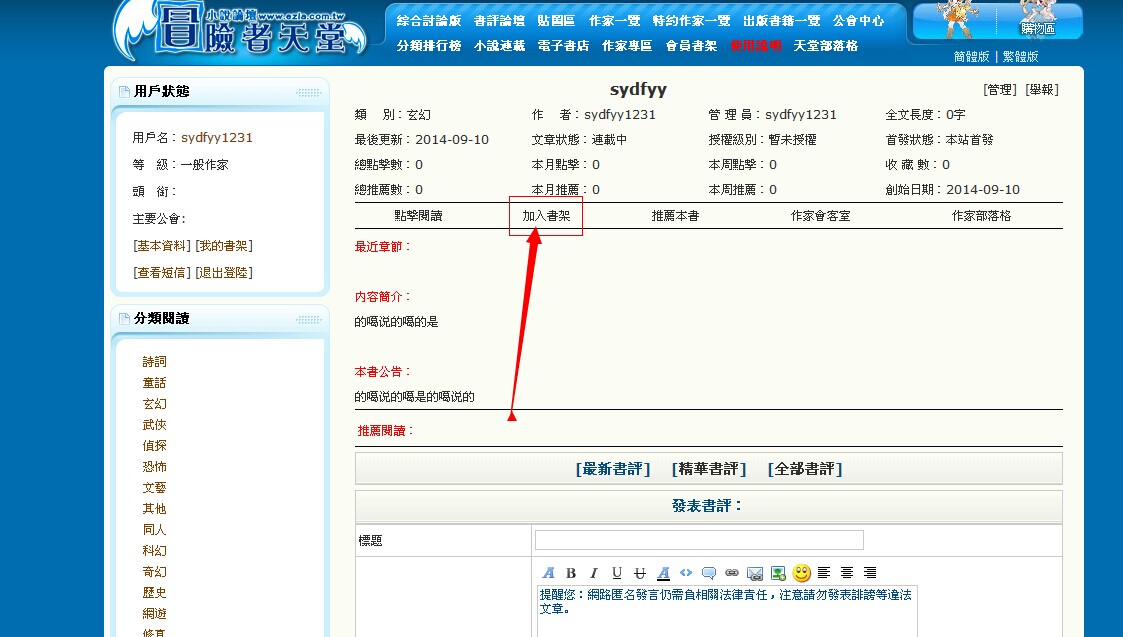This screenshot has width=1123, height=637.
Task: Select the smiley emoticon insert icon
Action: pyautogui.click(x=802, y=572)
